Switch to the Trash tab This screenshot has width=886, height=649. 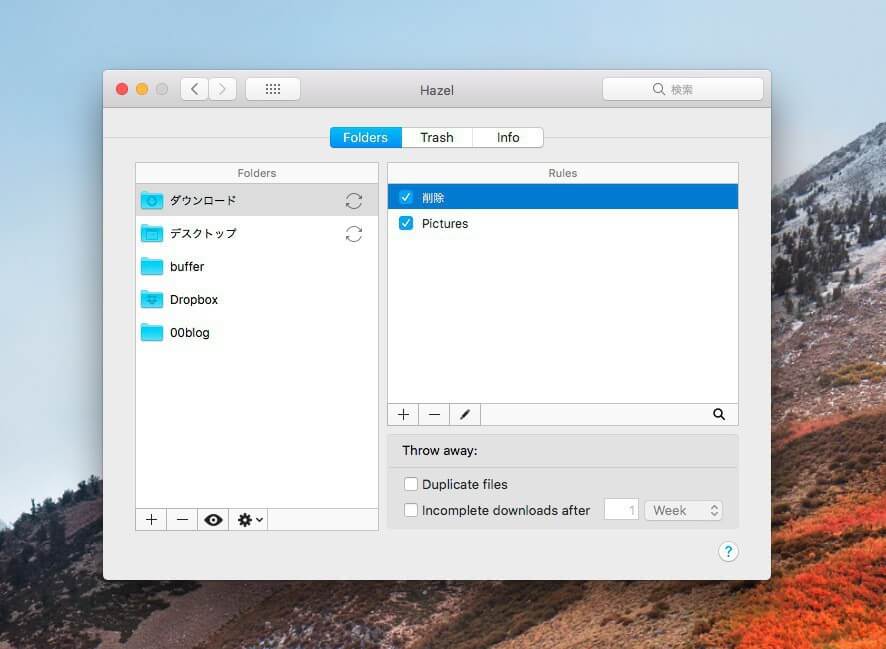[x=437, y=137]
